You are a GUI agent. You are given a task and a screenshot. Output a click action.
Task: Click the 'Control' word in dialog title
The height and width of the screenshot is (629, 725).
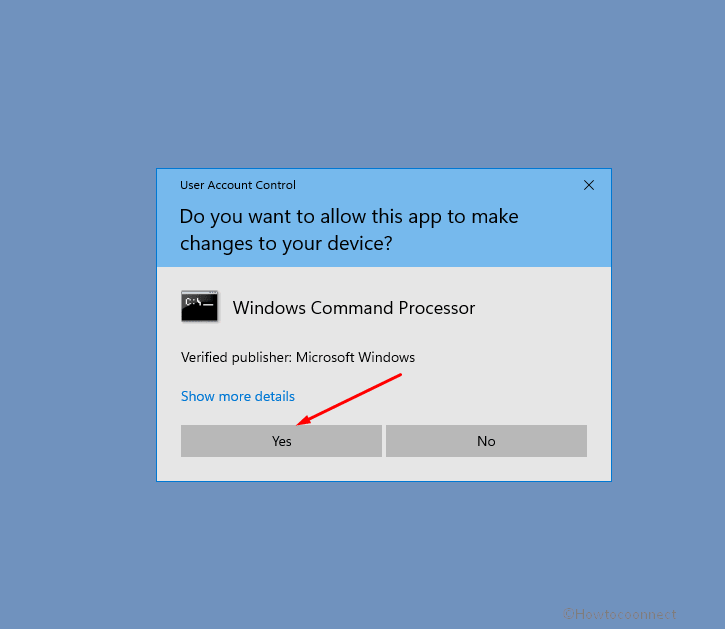coord(275,185)
